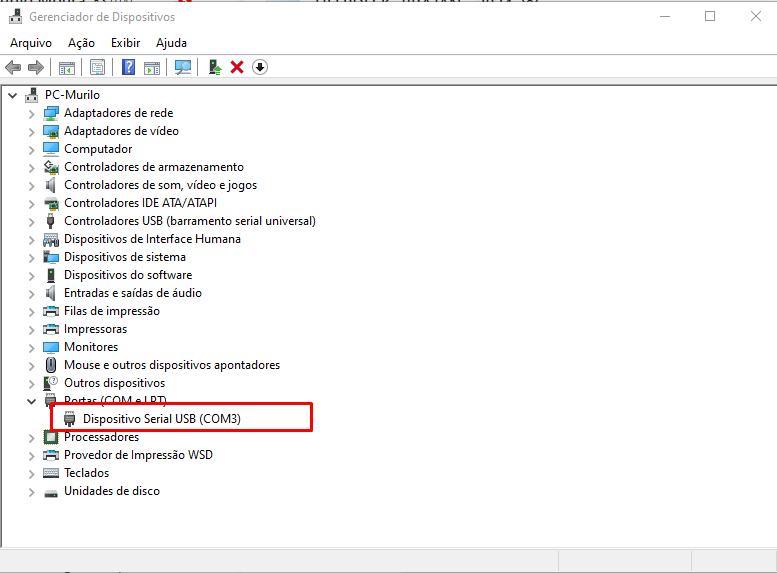Open the Arquivo menu

coord(30,43)
